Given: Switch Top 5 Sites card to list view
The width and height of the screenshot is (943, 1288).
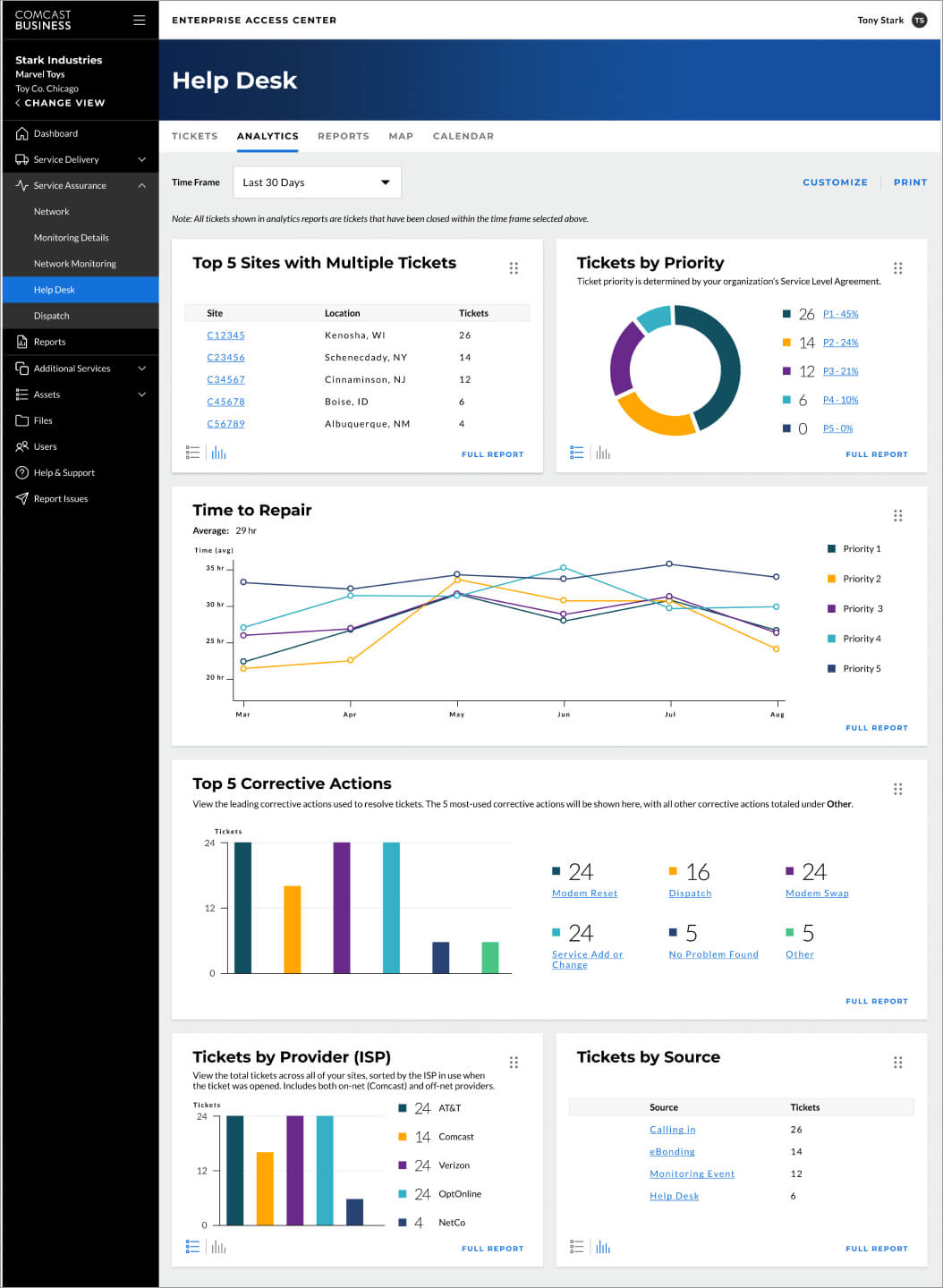Looking at the screenshot, I should 192,453.
